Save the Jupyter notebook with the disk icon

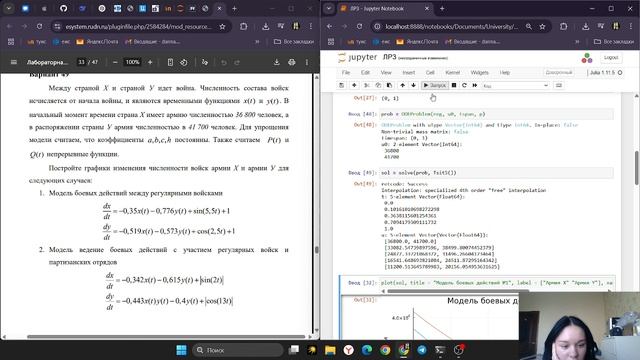click(342, 85)
